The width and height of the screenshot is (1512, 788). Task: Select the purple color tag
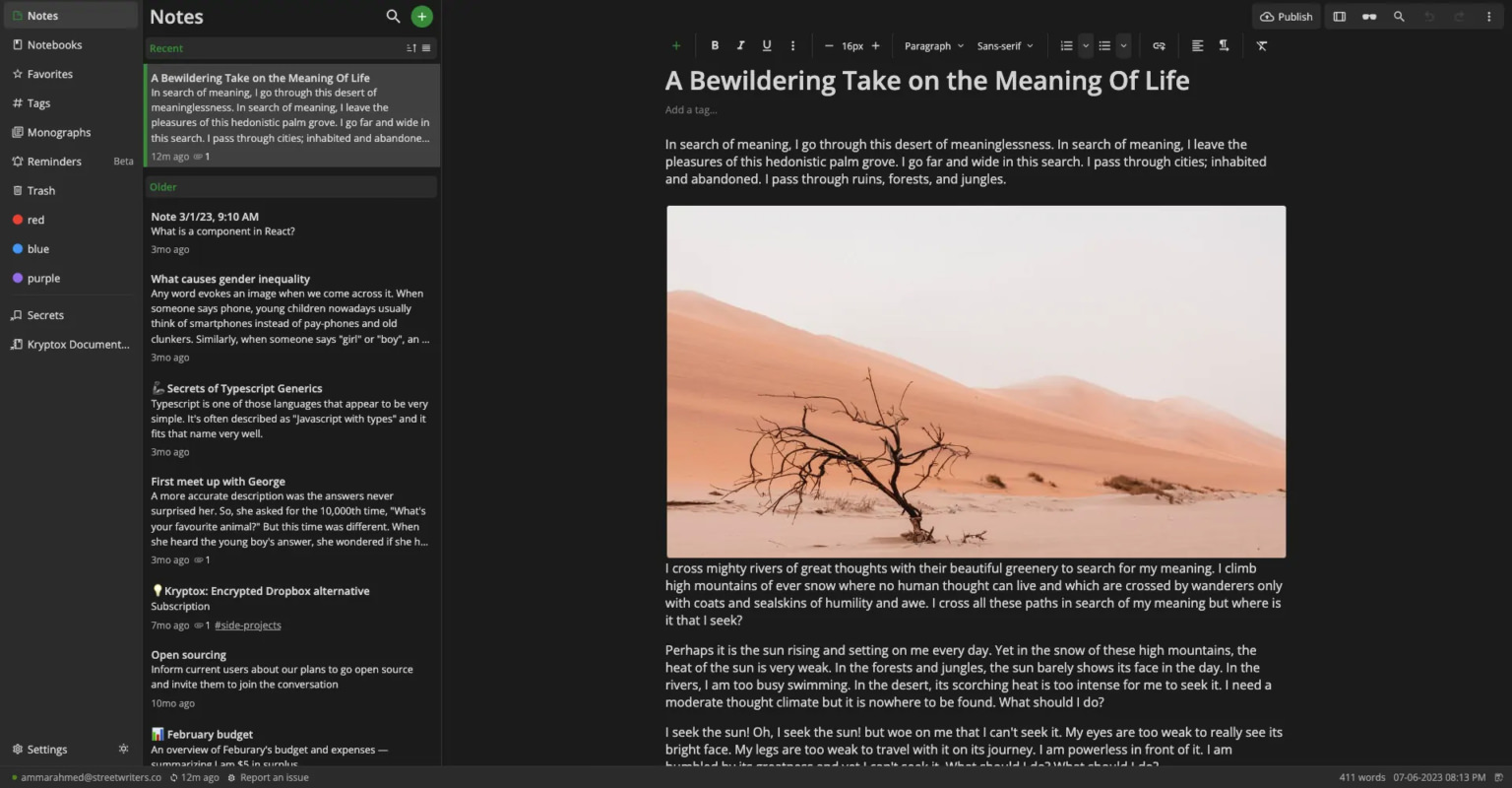pyautogui.click(x=43, y=278)
